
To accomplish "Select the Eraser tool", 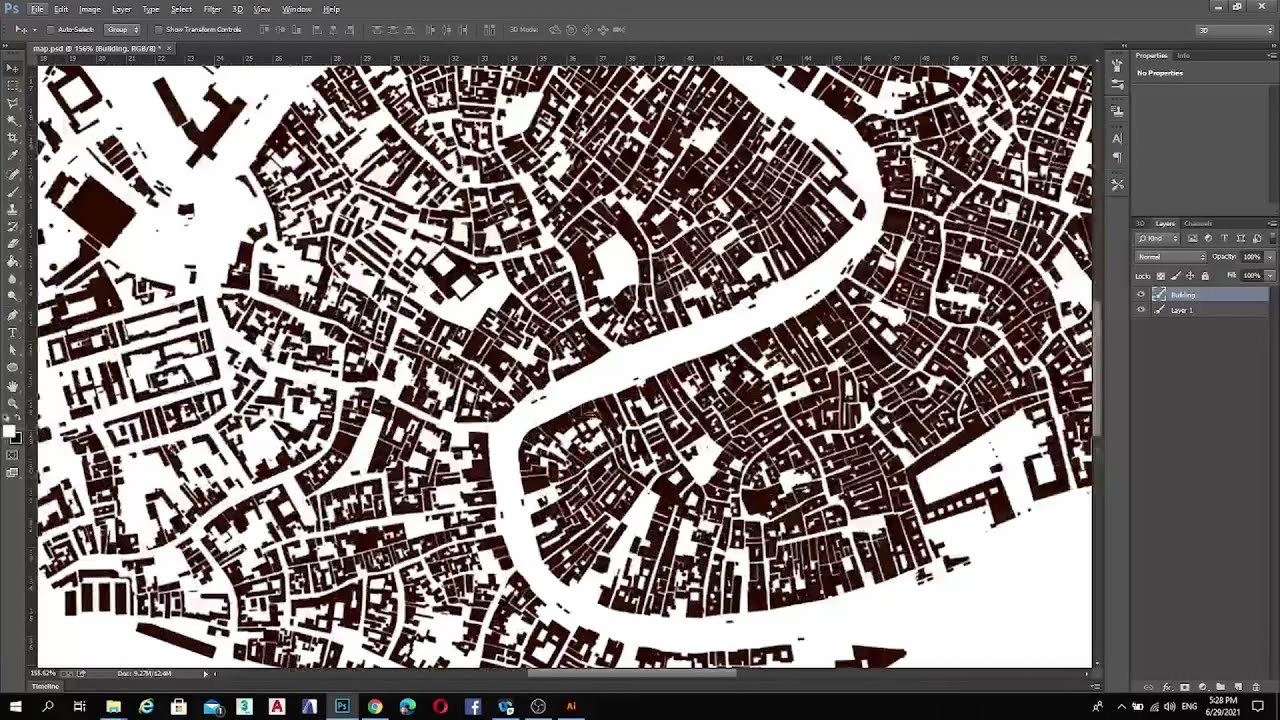I will pyautogui.click(x=13, y=242).
